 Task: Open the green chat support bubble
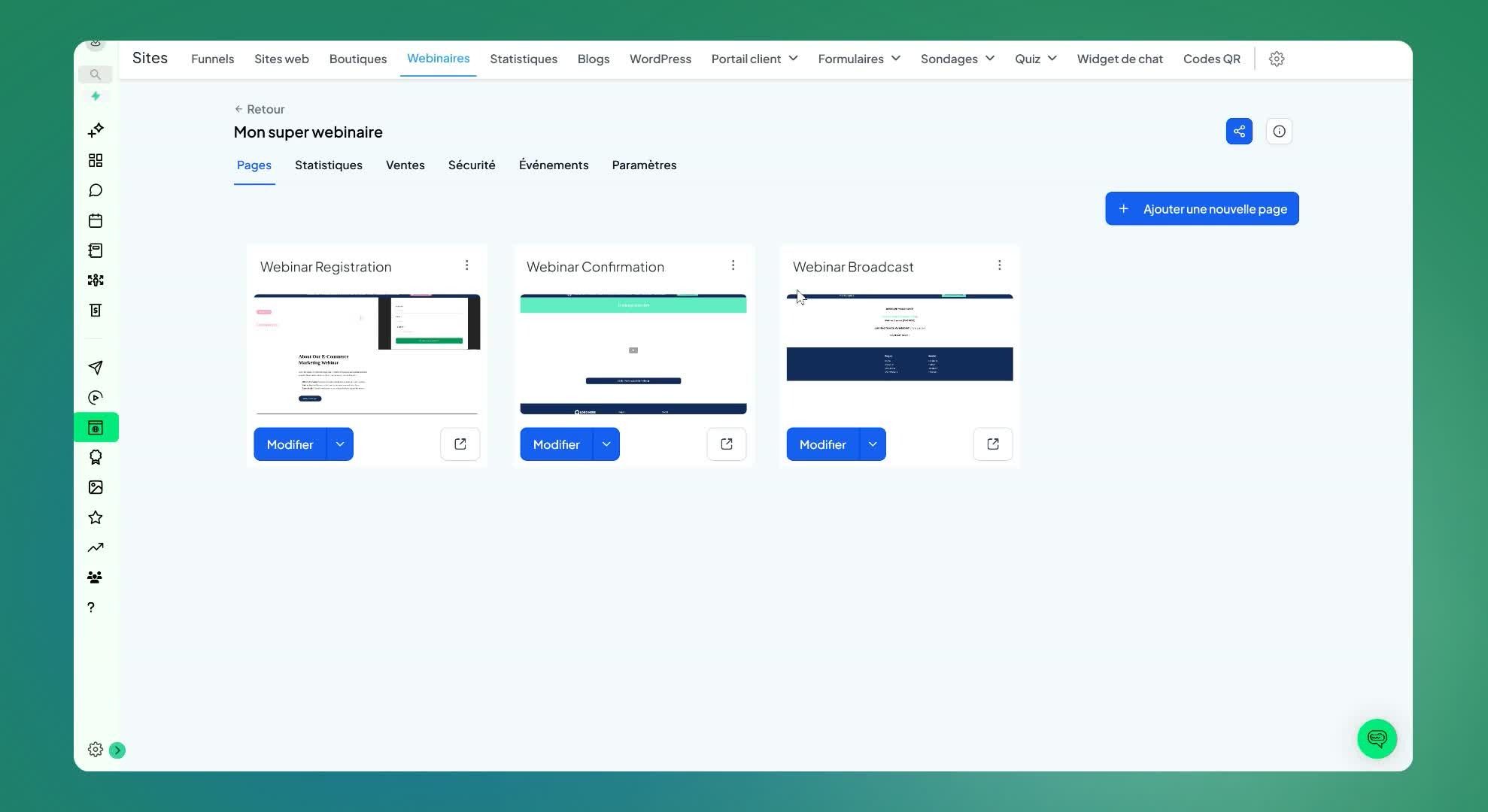(1377, 738)
